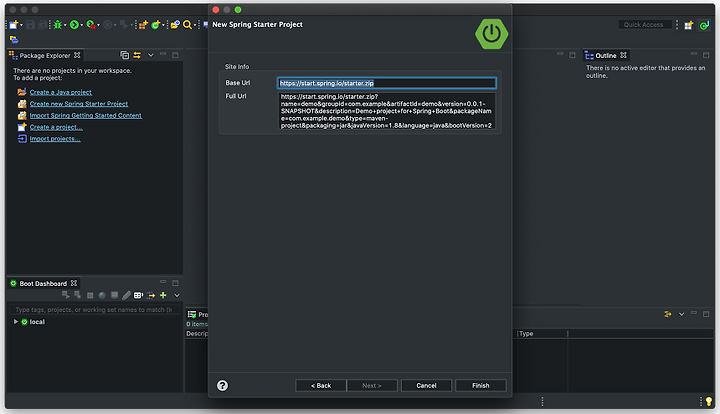This screenshot has height=414, width=720.
Task: Maximize the Package Explorer panel
Action: click(x=175, y=55)
